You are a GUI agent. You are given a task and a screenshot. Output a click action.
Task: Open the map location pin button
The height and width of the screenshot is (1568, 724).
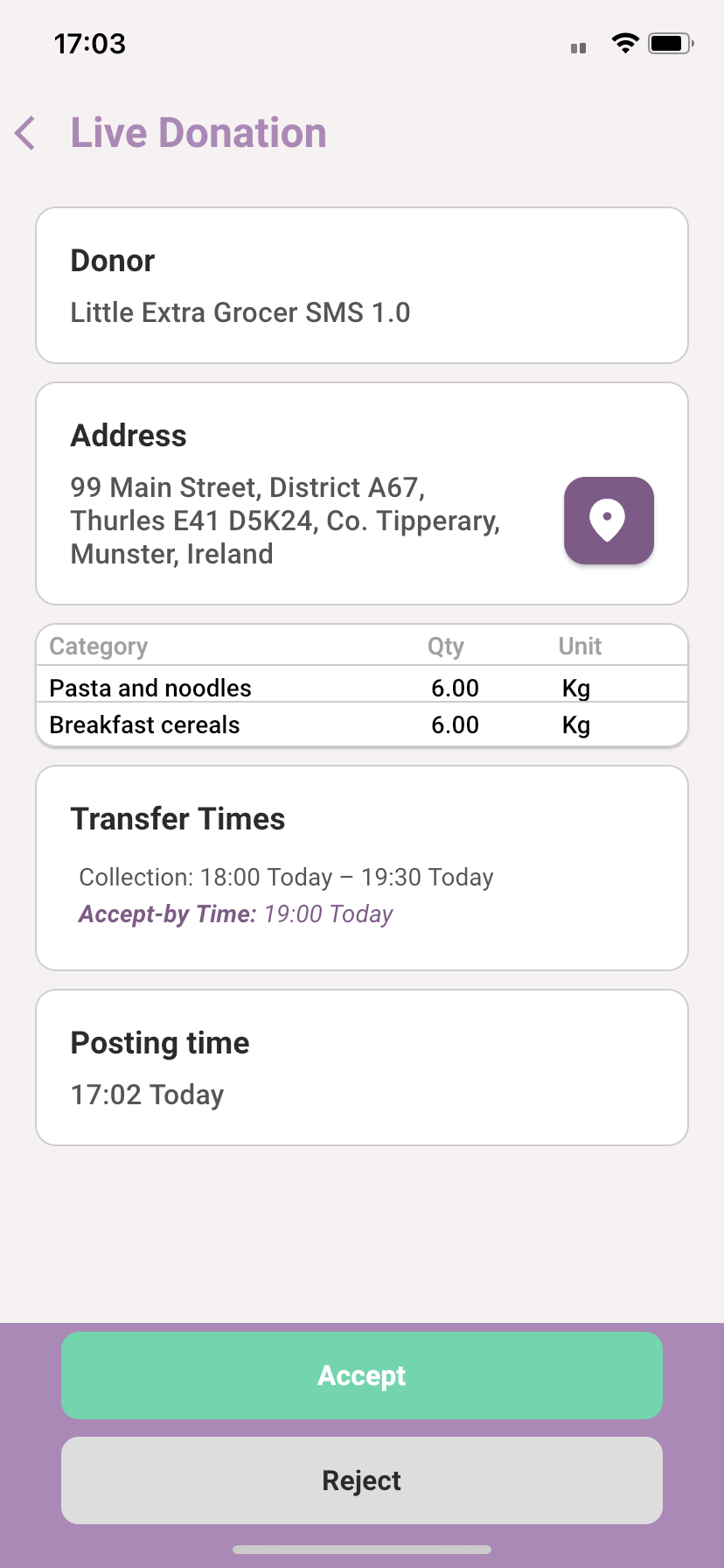pyautogui.click(x=609, y=521)
